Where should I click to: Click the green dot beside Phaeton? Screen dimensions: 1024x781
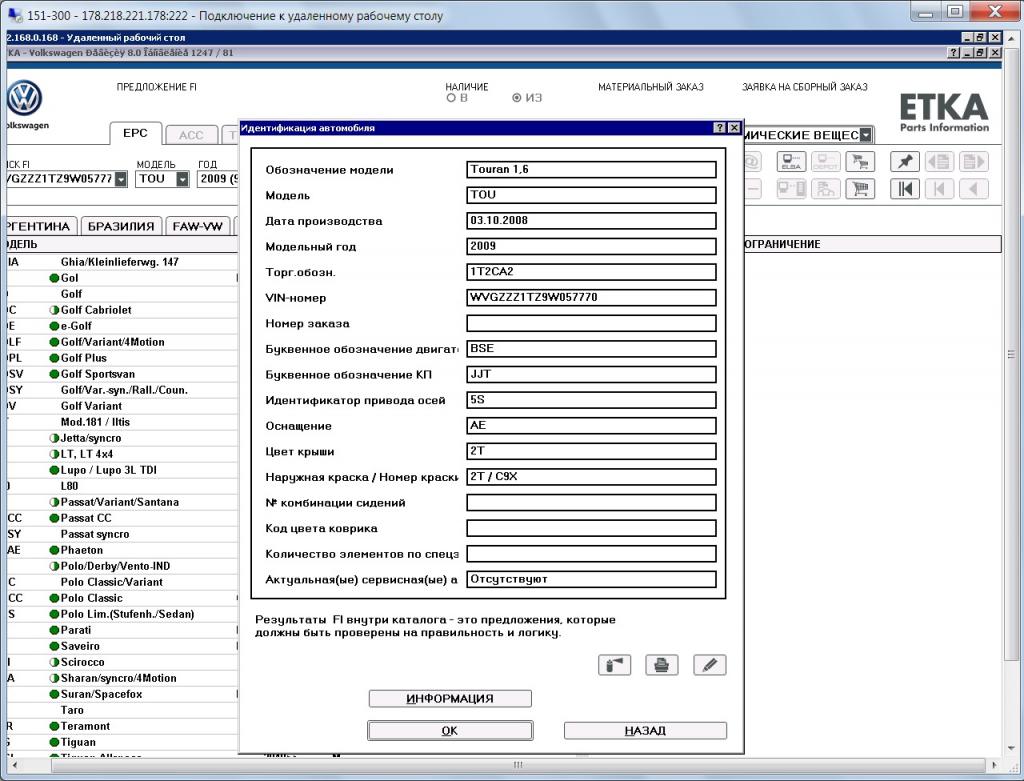point(54,550)
